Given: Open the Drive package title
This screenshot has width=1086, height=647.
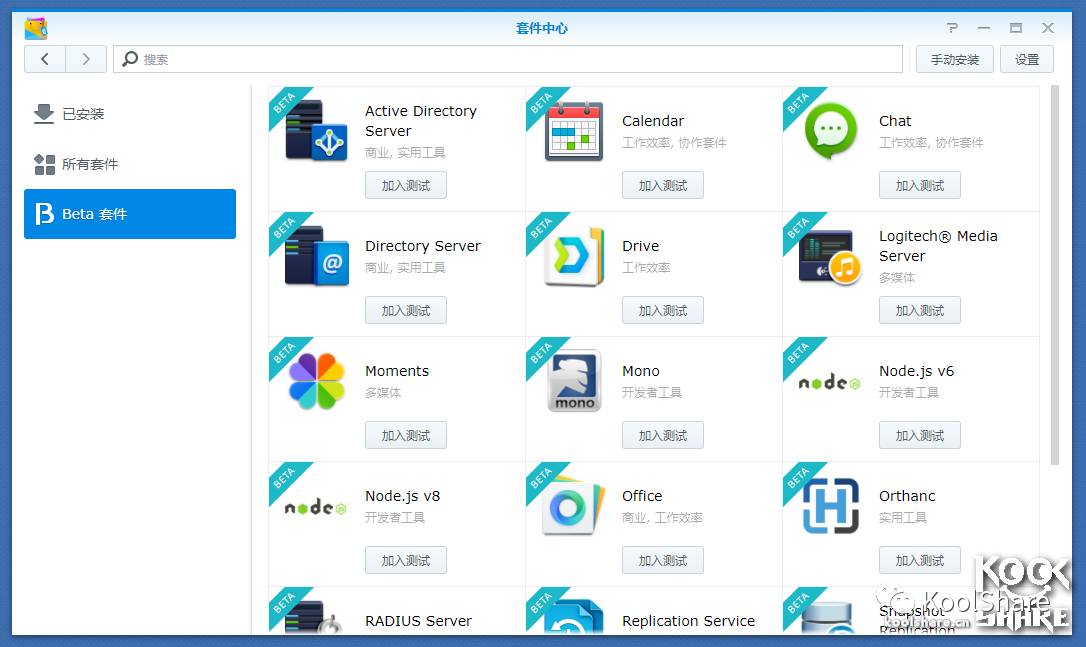Looking at the screenshot, I should [641, 246].
